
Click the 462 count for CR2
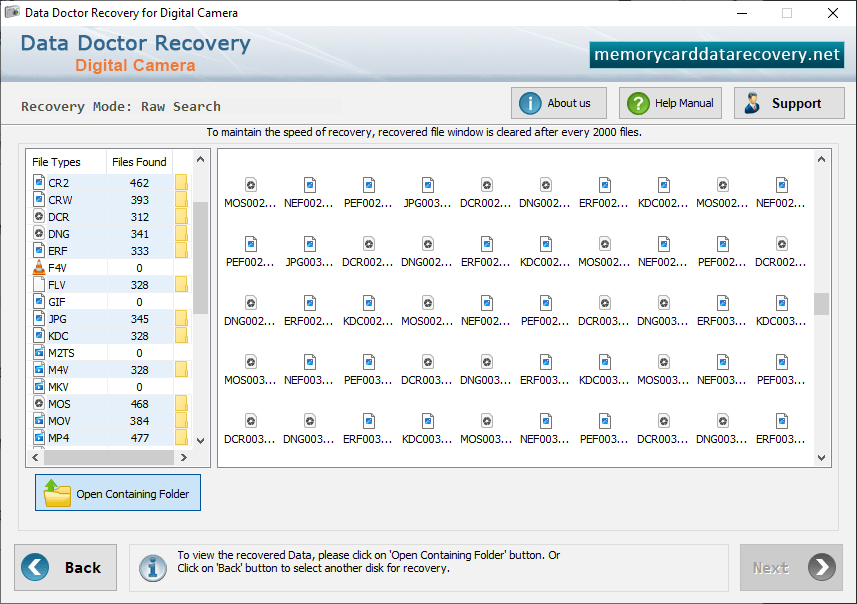[139, 183]
